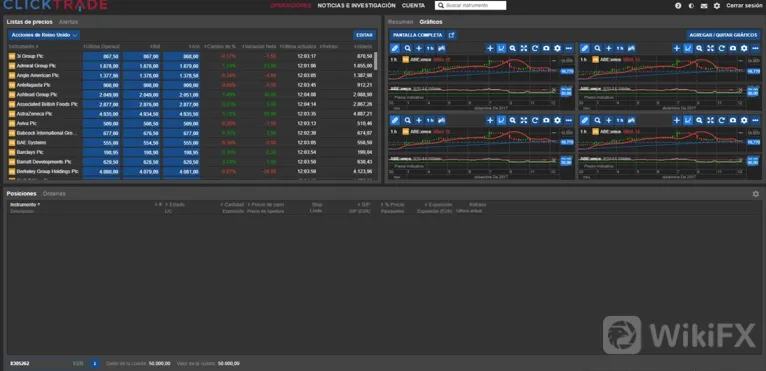Open more options (…) in lower-right chart
Screen dimensions: 766x371
click(755, 120)
